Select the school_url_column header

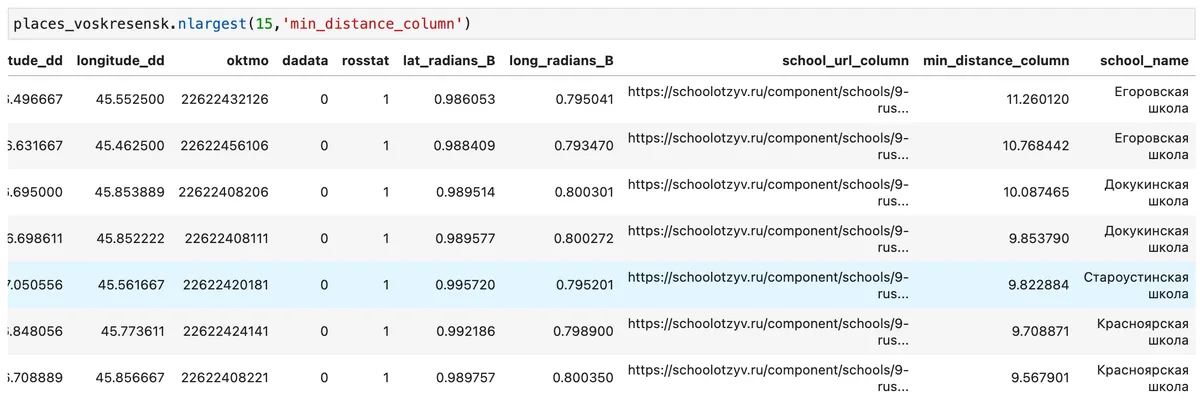[846, 61]
